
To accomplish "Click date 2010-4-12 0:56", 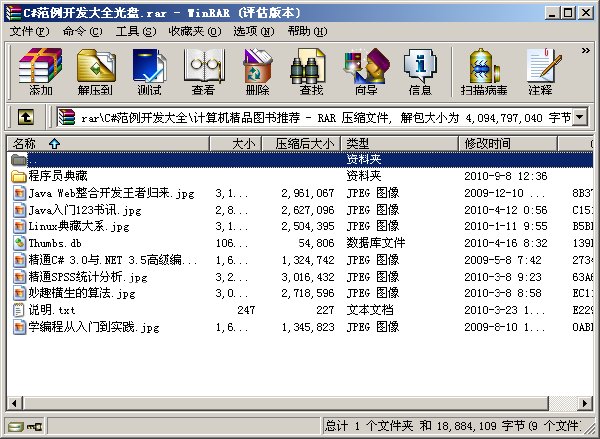I will (x=505, y=210).
